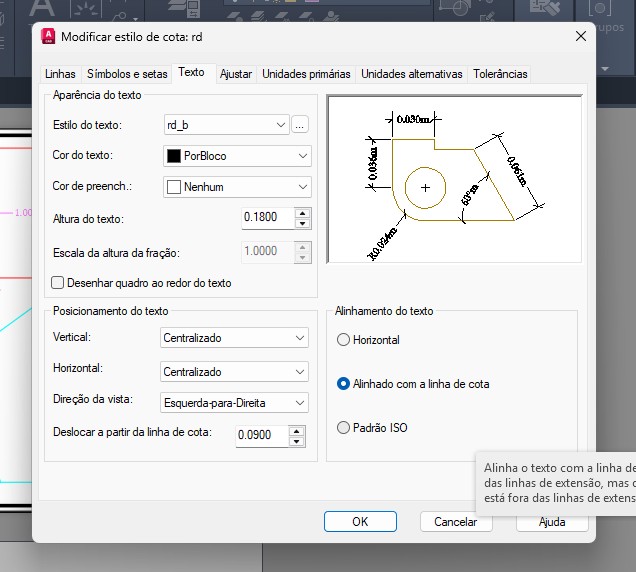Click the text style browse ellipsis button
636x572 pixels.
300,125
